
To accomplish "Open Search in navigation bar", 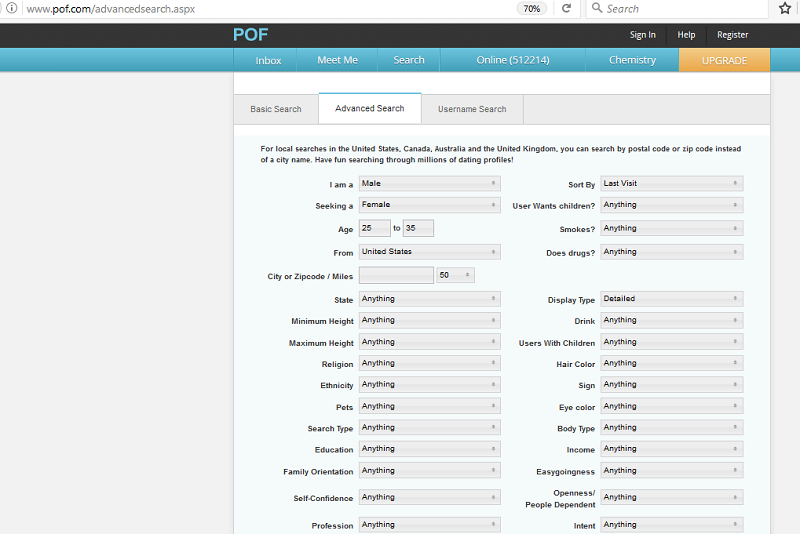I will coord(409,60).
